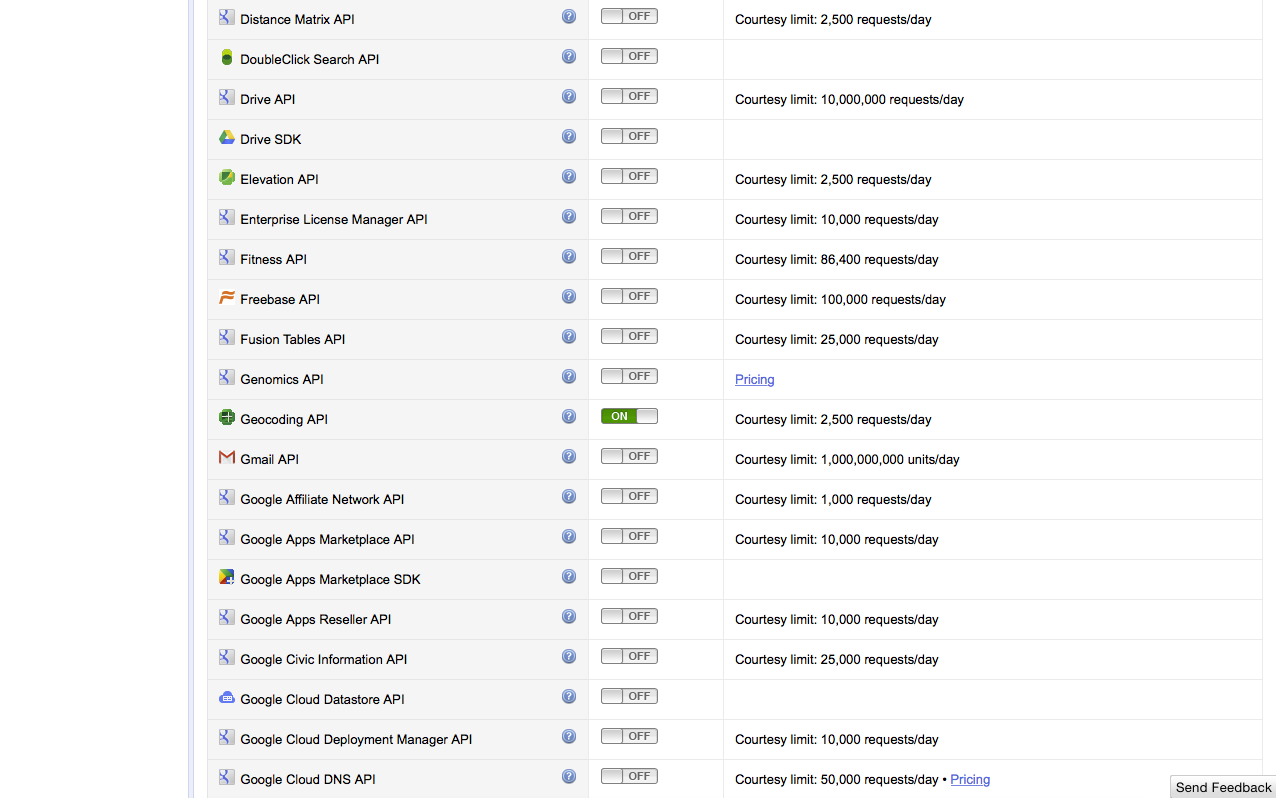
Task: Open the Genomics API Pricing link
Action: [x=754, y=379]
